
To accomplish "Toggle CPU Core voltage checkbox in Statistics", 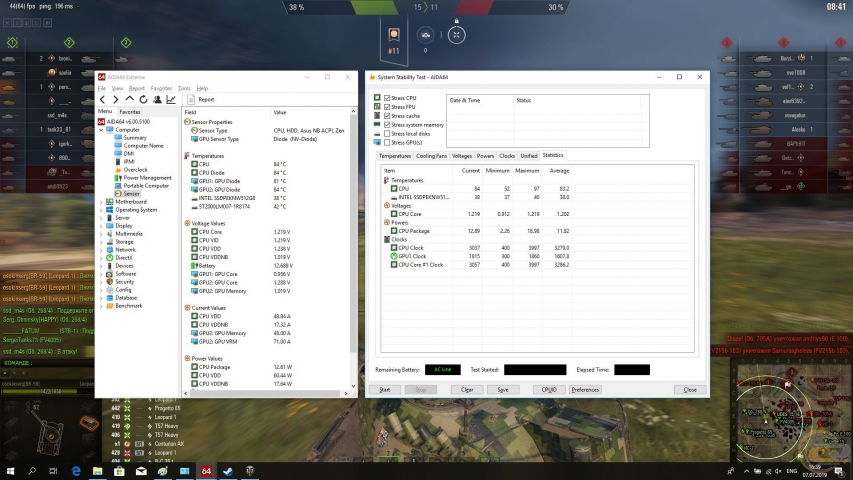I will click(x=394, y=214).
